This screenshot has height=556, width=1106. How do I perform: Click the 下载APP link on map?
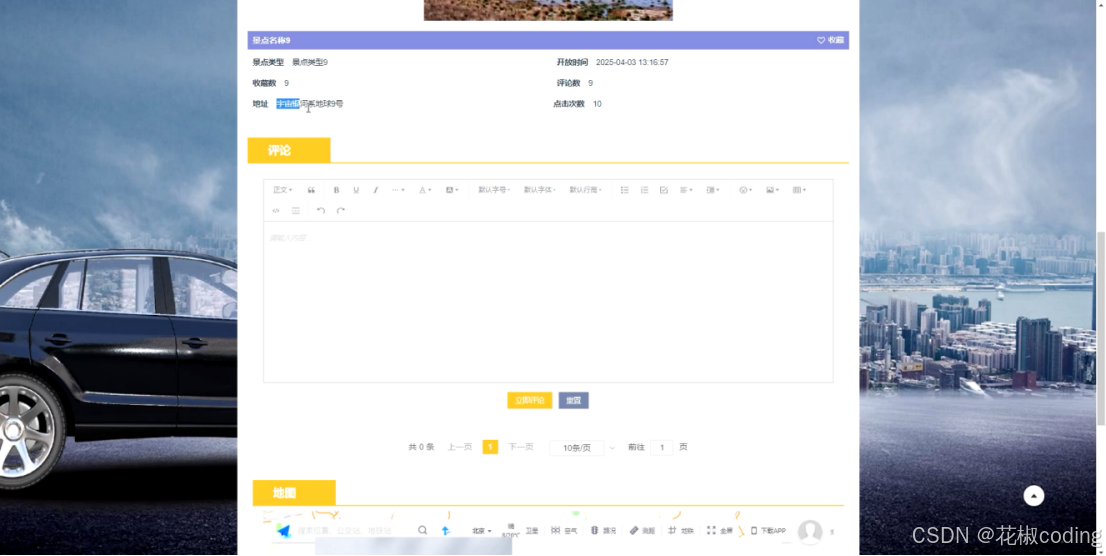click(x=768, y=531)
